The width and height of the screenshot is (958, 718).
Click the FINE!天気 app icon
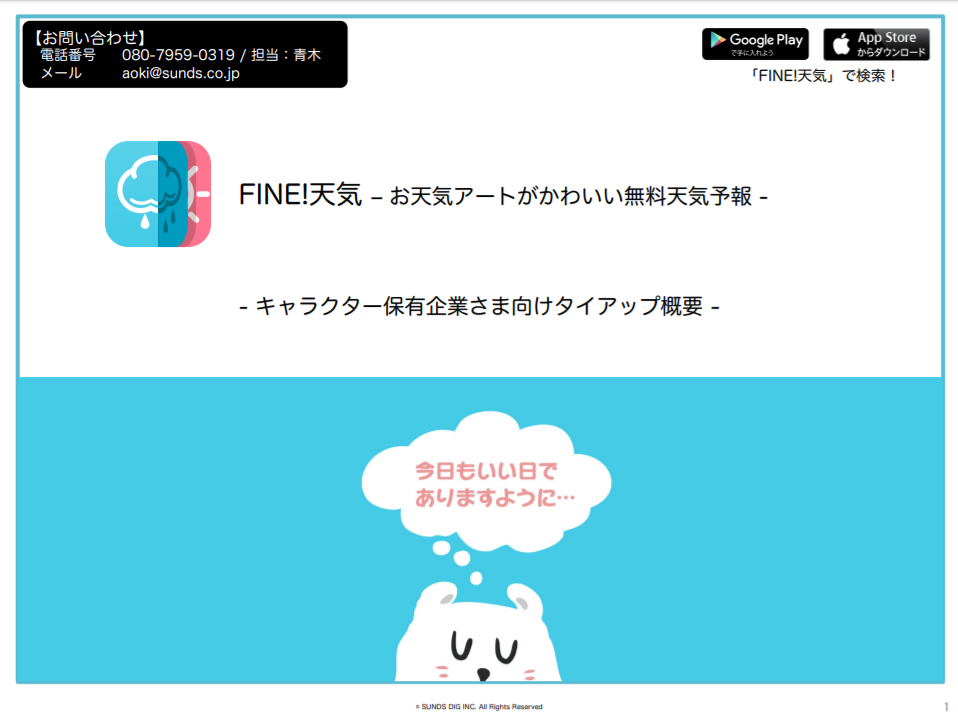coord(158,194)
